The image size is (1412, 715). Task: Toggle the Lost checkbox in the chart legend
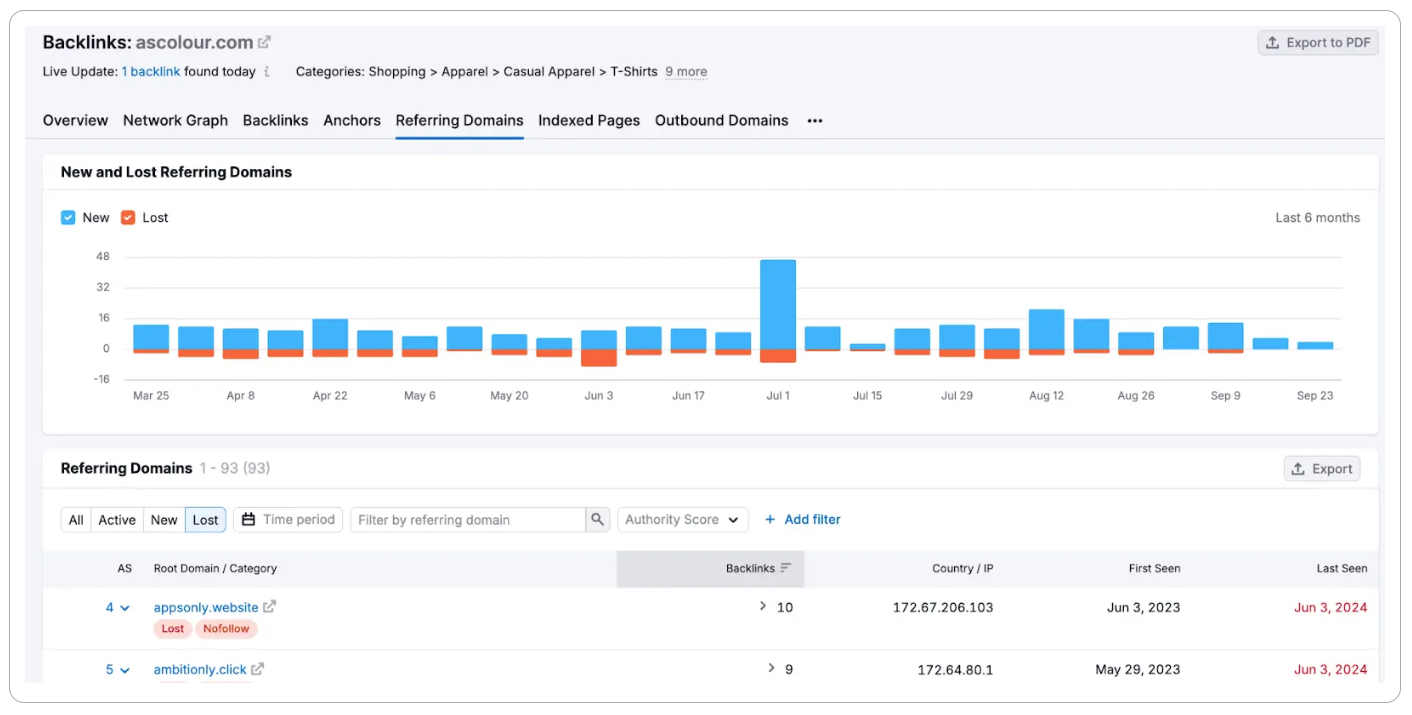point(128,217)
